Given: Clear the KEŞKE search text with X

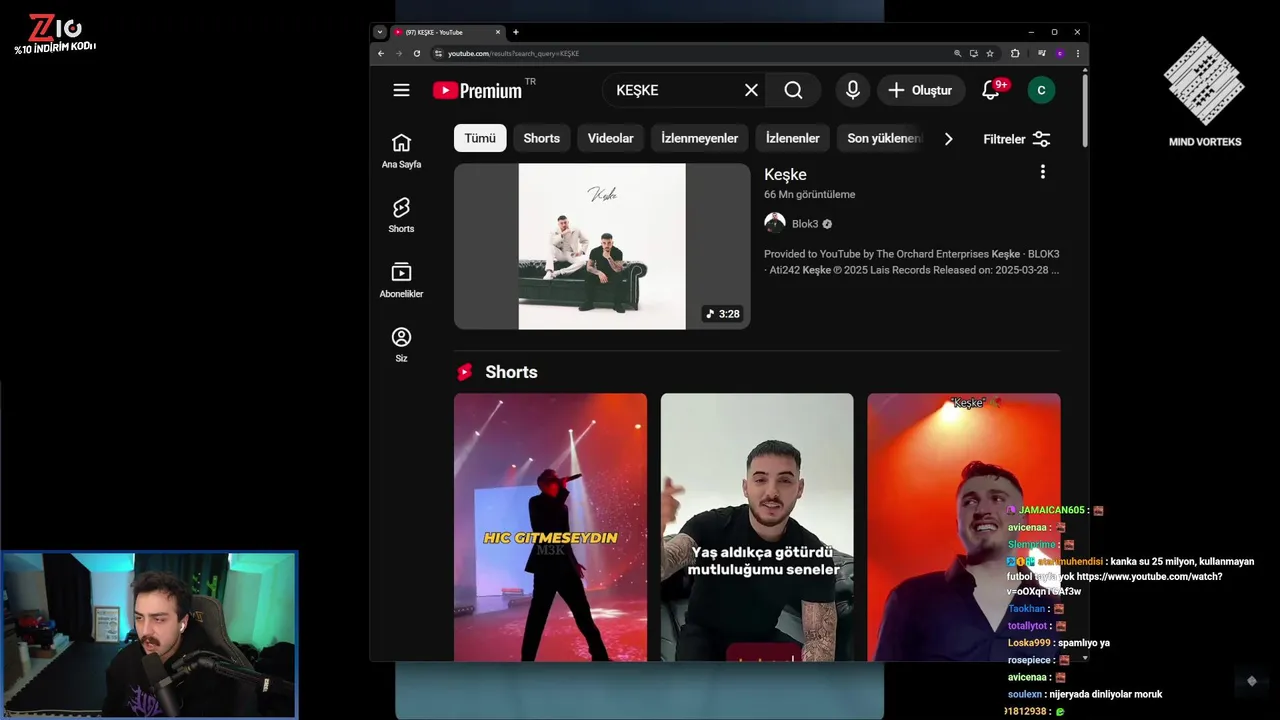Looking at the screenshot, I should click(x=751, y=90).
